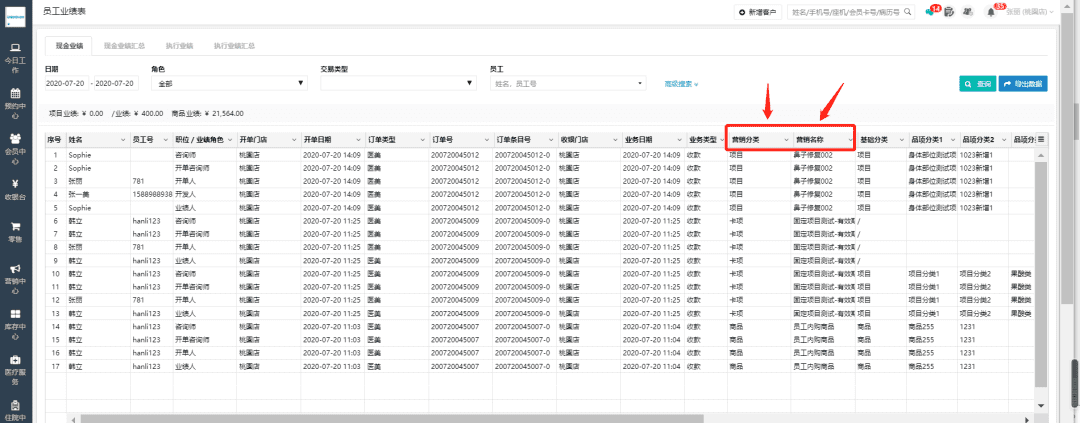Image resolution: width=1080 pixels, height=423 pixels.
Task: Click the 新增客户 button
Action: click(756, 12)
